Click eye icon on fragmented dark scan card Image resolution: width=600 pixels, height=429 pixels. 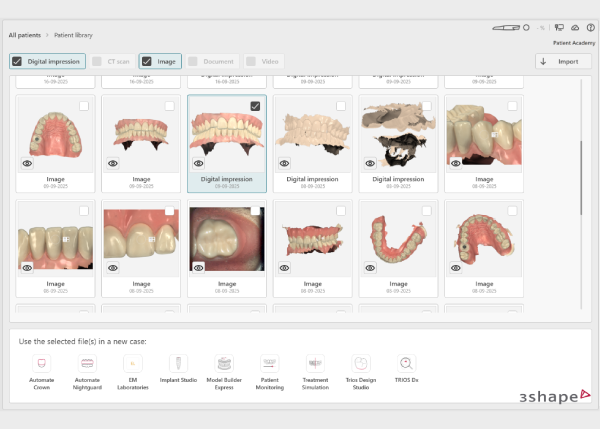tap(370, 163)
